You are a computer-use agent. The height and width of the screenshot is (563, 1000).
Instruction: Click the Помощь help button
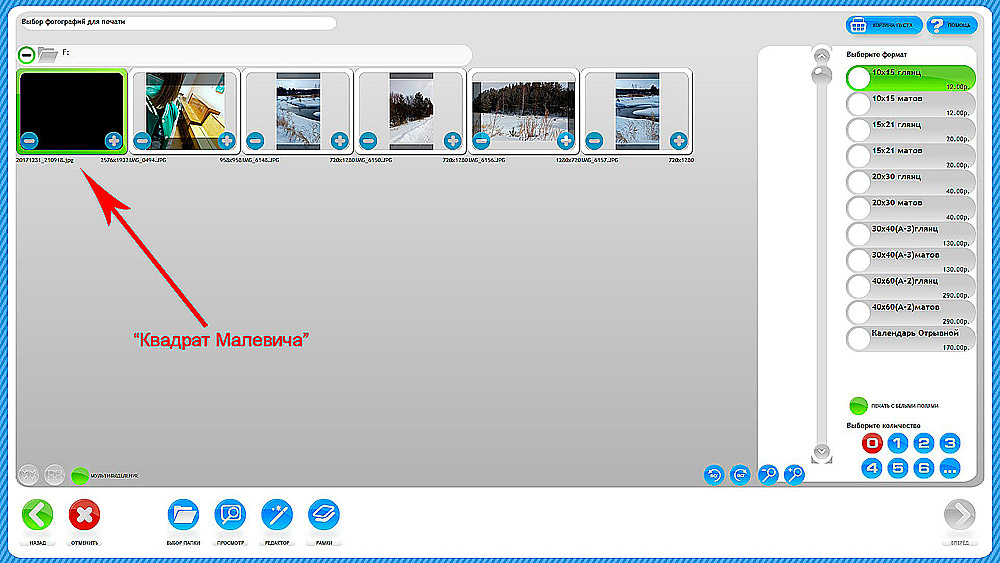948,25
